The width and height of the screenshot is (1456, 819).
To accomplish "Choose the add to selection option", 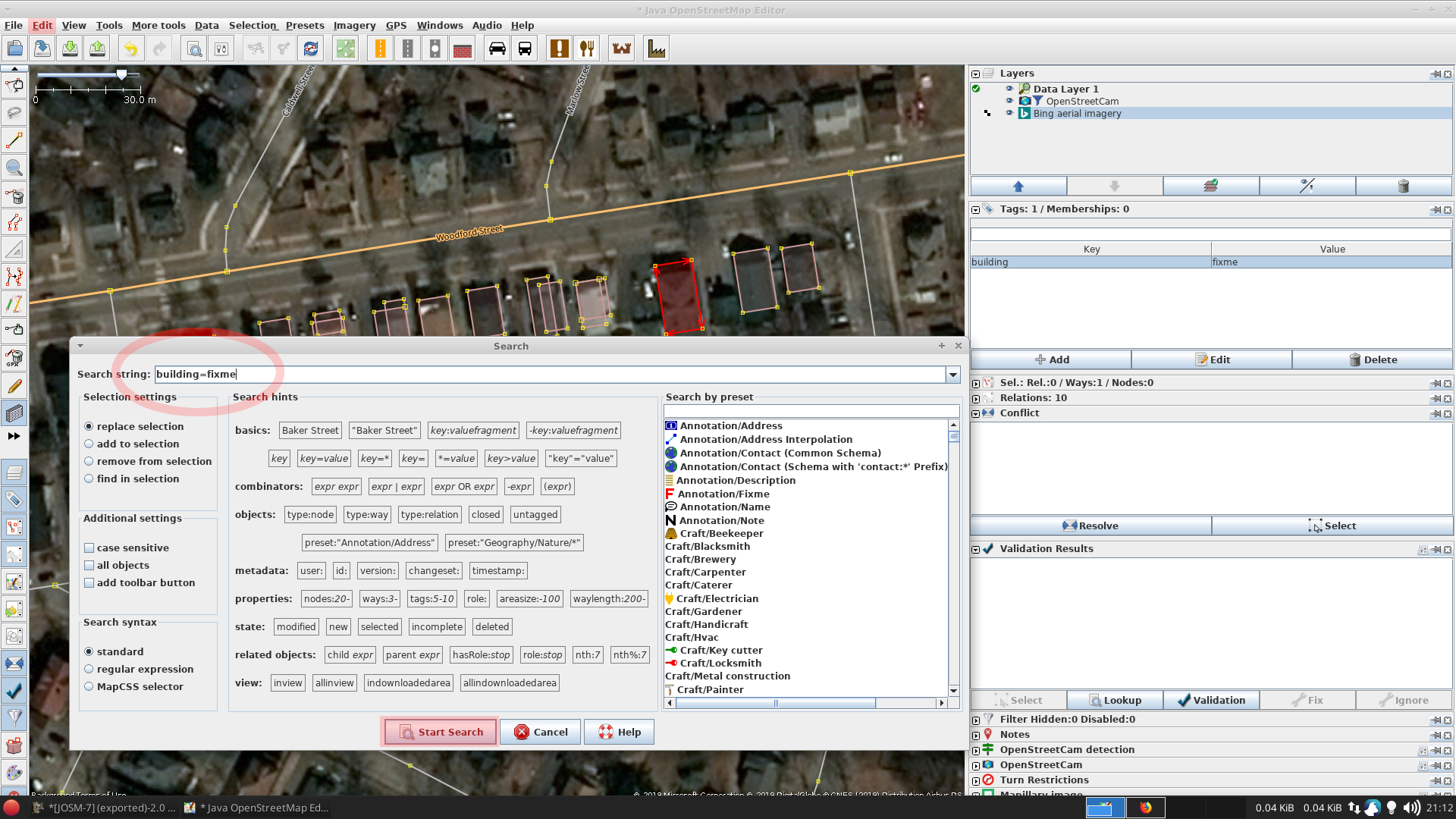I will [x=89, y=444].
